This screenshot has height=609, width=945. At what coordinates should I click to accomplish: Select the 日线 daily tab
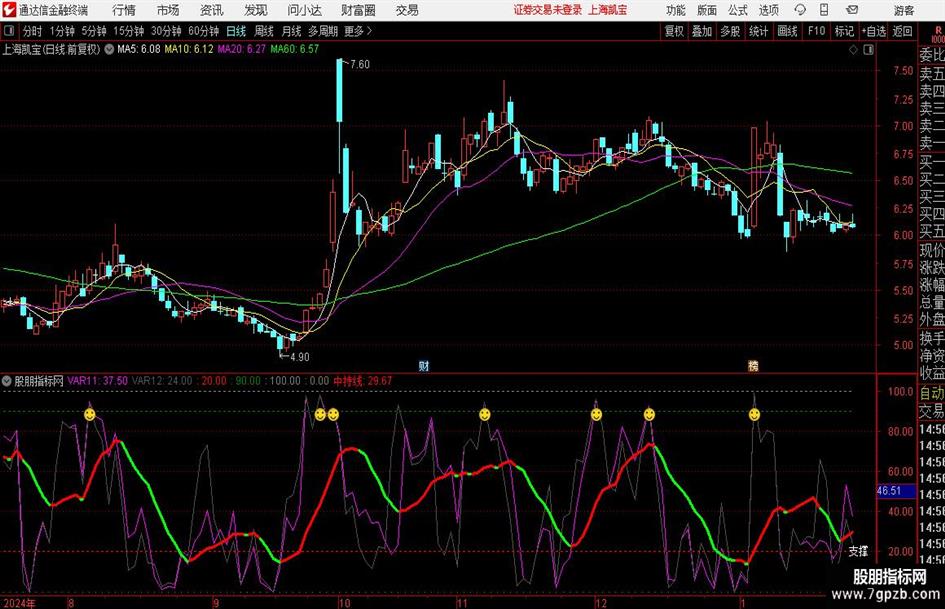click(x=236, y=31)
